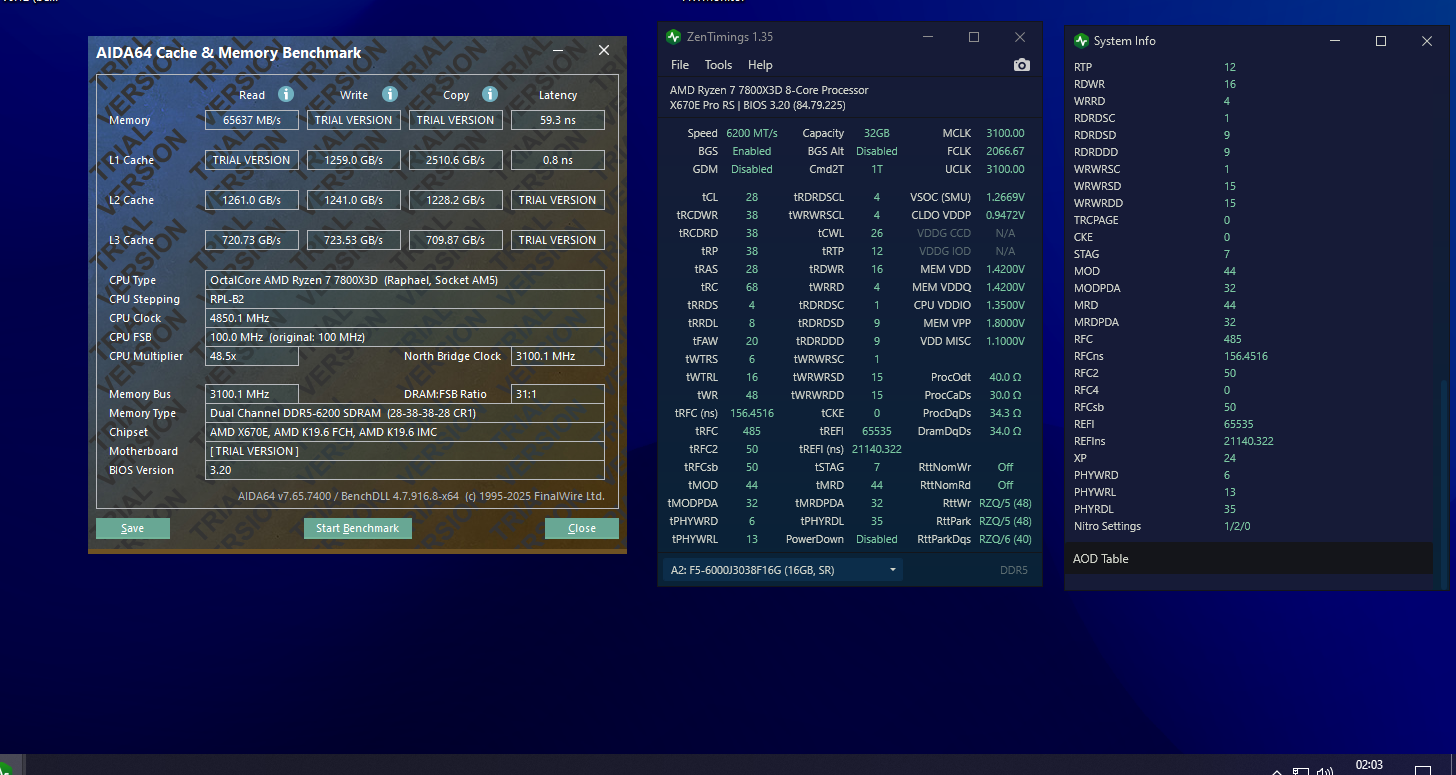This screenshot has height=775, width=1456.
Task: Open the Tools menu in ZenTimings
Action: click(718, 65)
